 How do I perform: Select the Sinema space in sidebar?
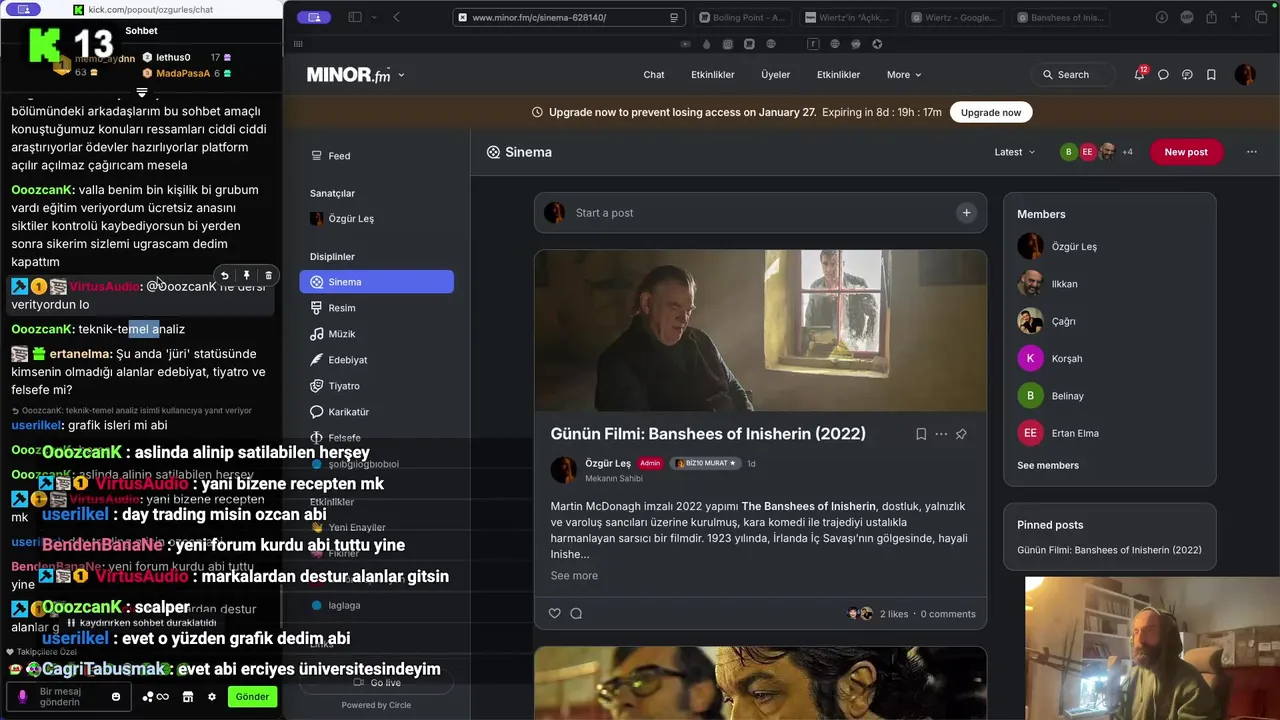pyautogui.click(x=376, y=282)
